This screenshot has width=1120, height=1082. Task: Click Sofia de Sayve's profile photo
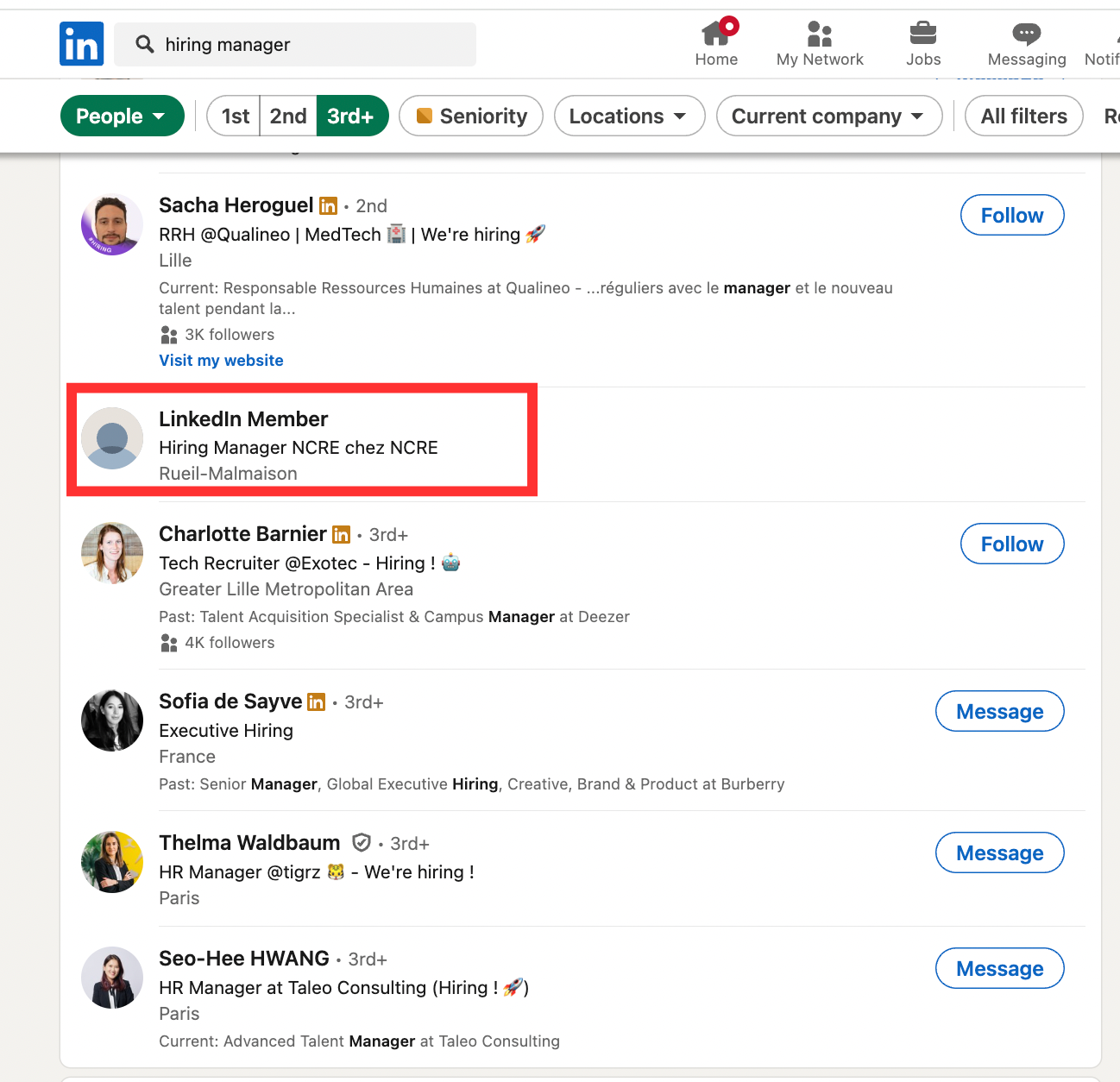[x=112, y=720]
